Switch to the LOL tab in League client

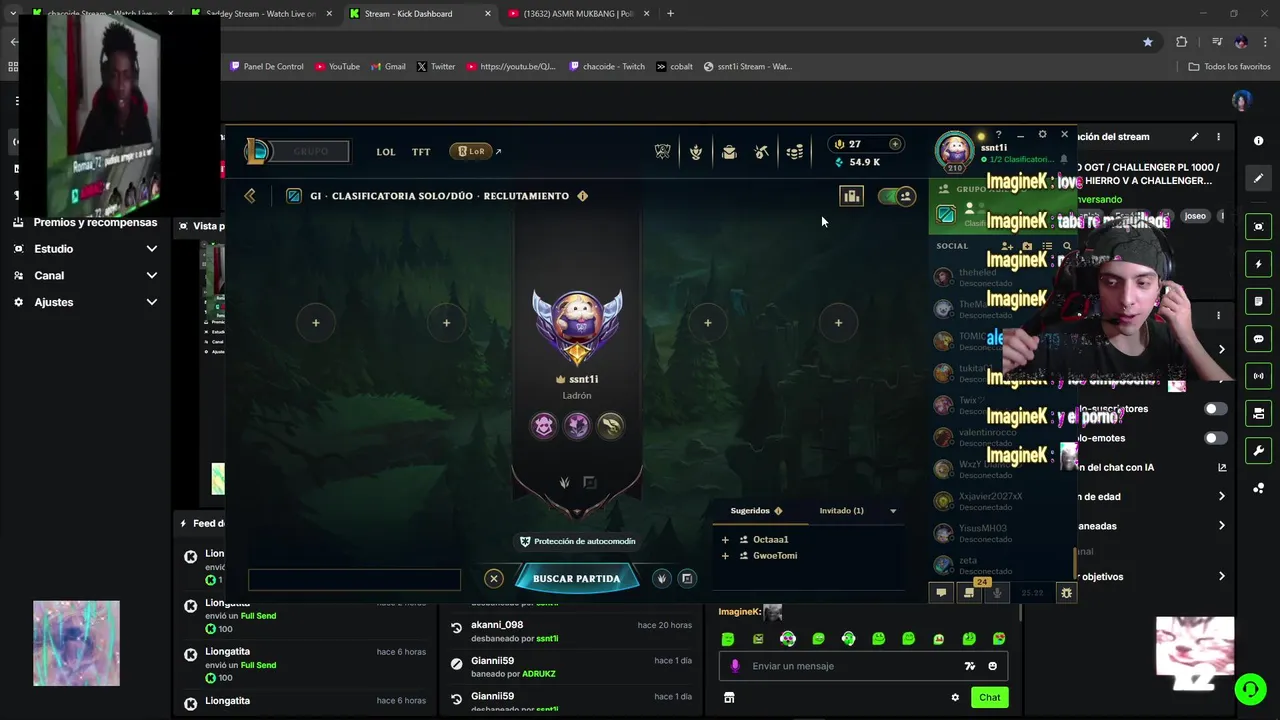[x=386, y=152]
